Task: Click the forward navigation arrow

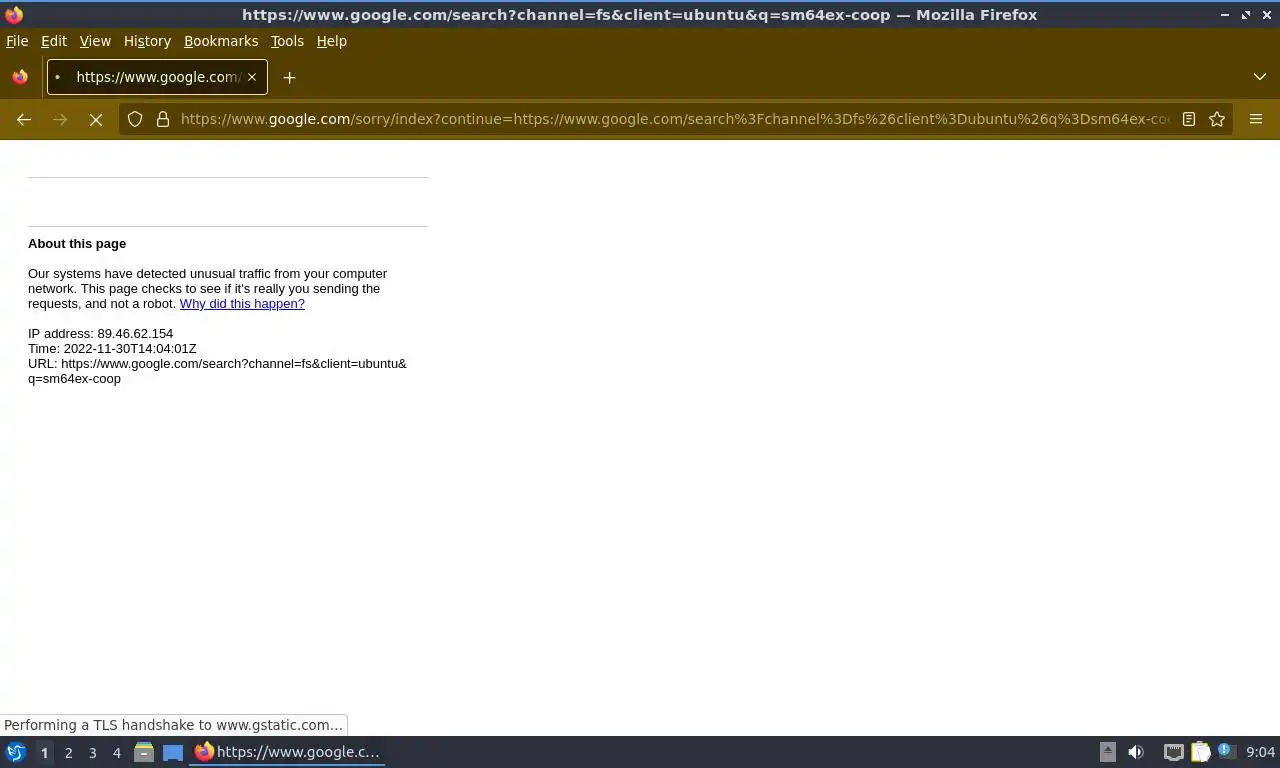Action: click(x=60, y=119)
